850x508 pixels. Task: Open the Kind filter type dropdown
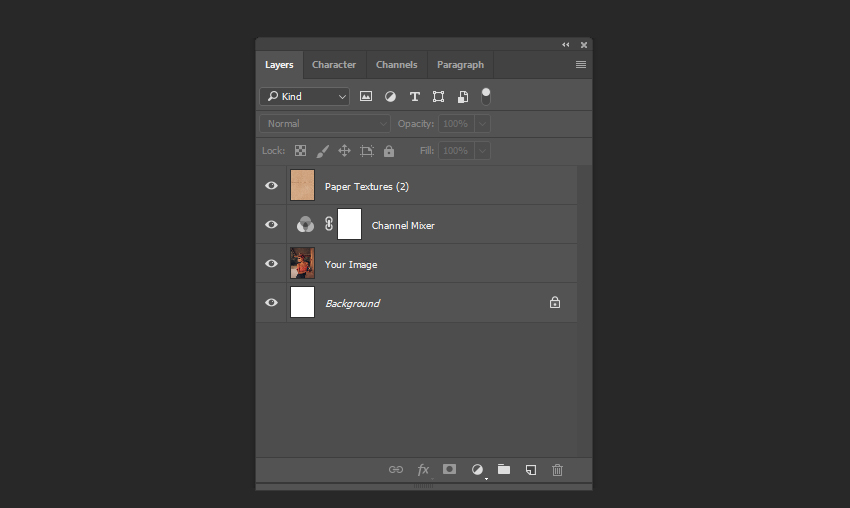(305, 97)
